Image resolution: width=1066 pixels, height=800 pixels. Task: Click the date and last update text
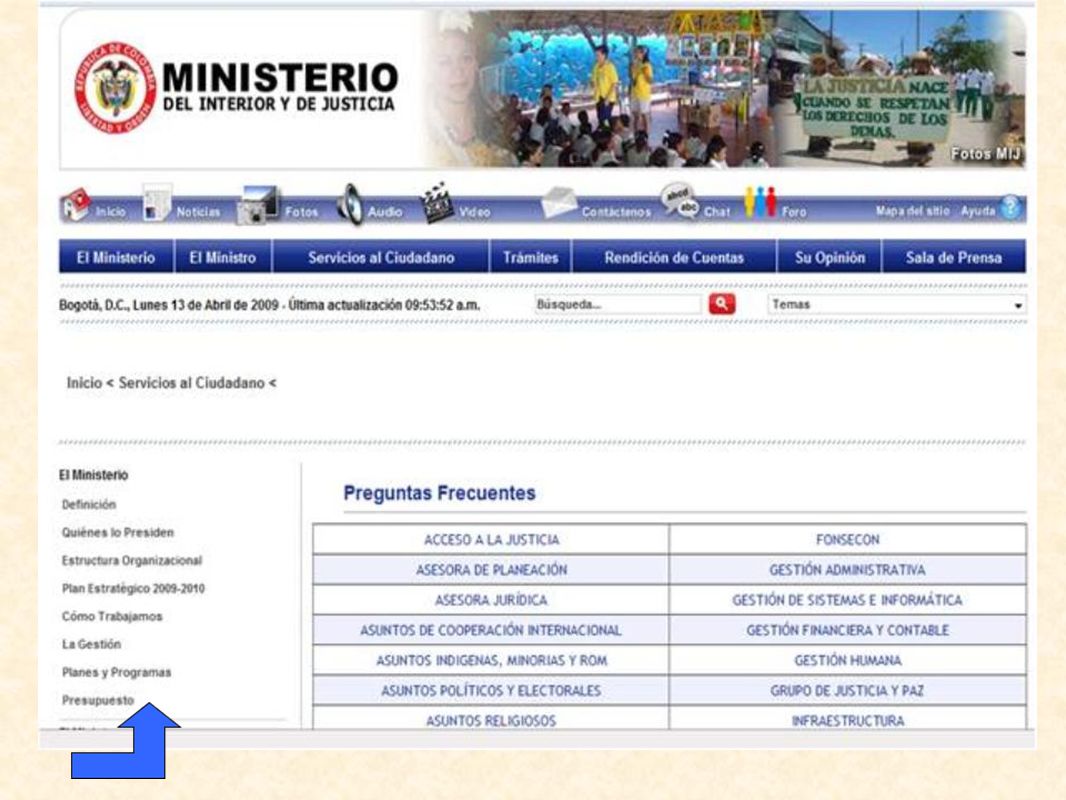click(269, 305)
